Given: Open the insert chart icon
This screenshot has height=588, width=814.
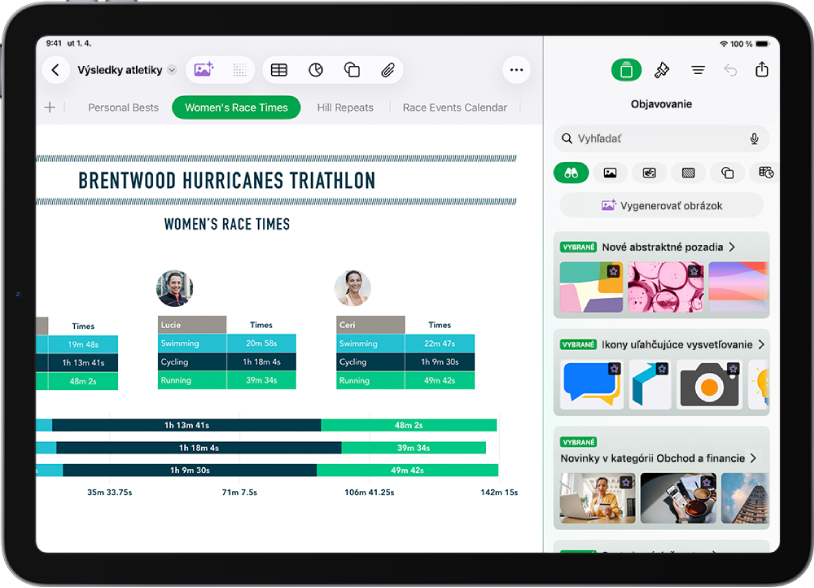Looking at the screenshot, I should [x=316, y=70].
